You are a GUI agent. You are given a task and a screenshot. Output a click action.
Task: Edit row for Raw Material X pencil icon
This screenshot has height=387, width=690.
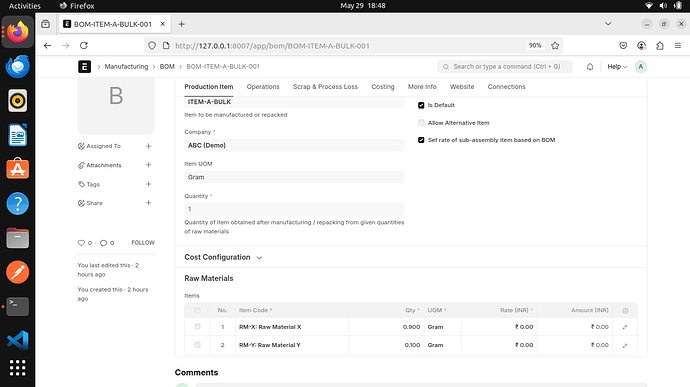(x=625, y=327)
